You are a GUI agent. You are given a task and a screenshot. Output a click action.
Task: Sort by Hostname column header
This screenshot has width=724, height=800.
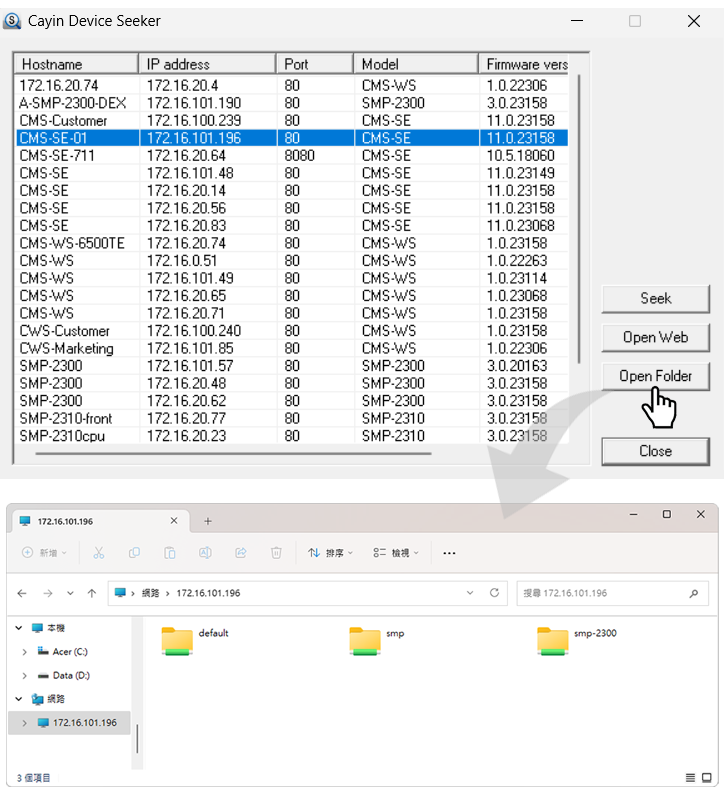76,64
